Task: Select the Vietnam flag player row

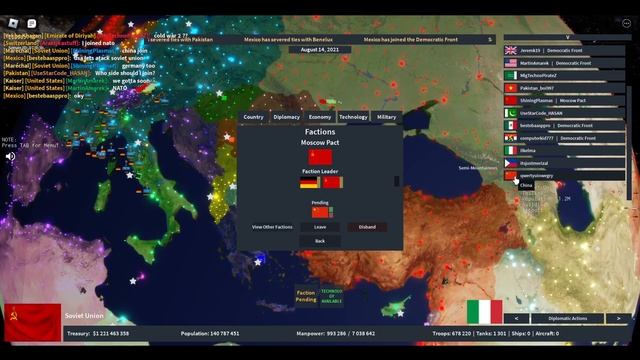Action: pos(564,88)
